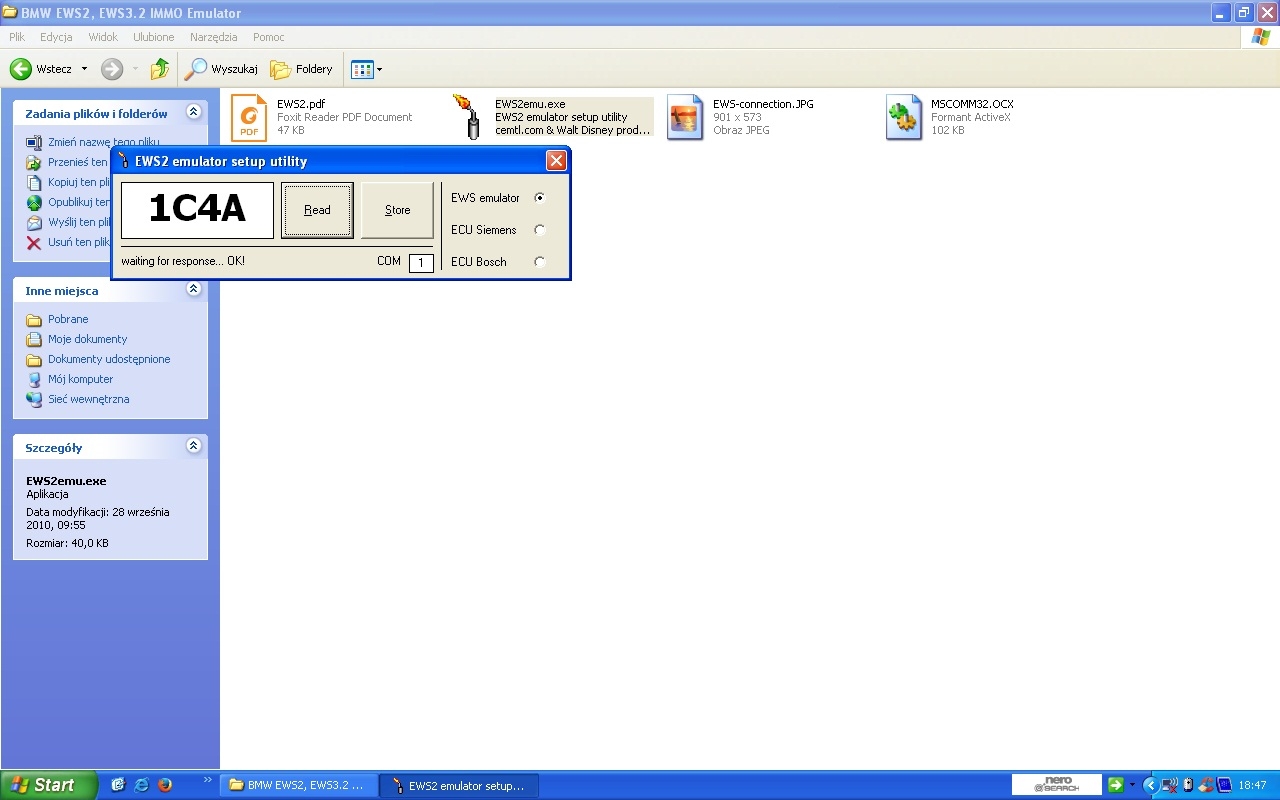1280x800 pixels.
Task: Click the Przenieś ten plik icon
Action: point(35,162)
